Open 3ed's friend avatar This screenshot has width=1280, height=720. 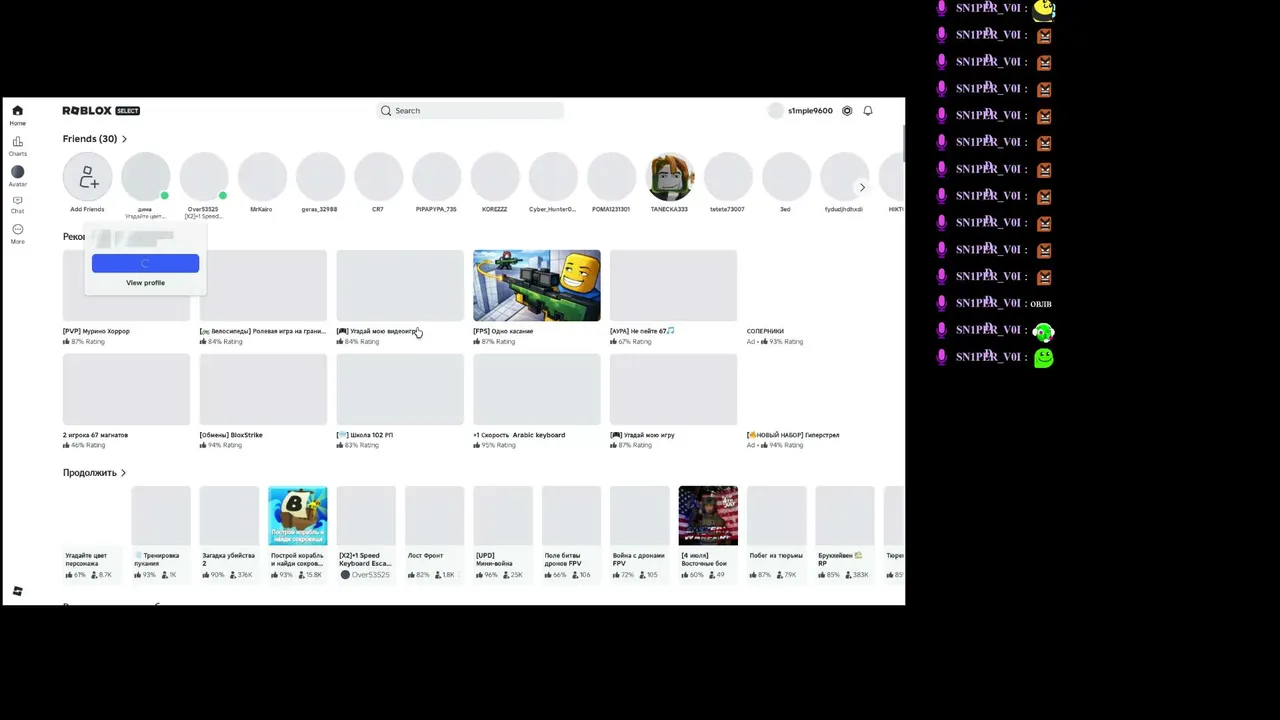(786, 178)
